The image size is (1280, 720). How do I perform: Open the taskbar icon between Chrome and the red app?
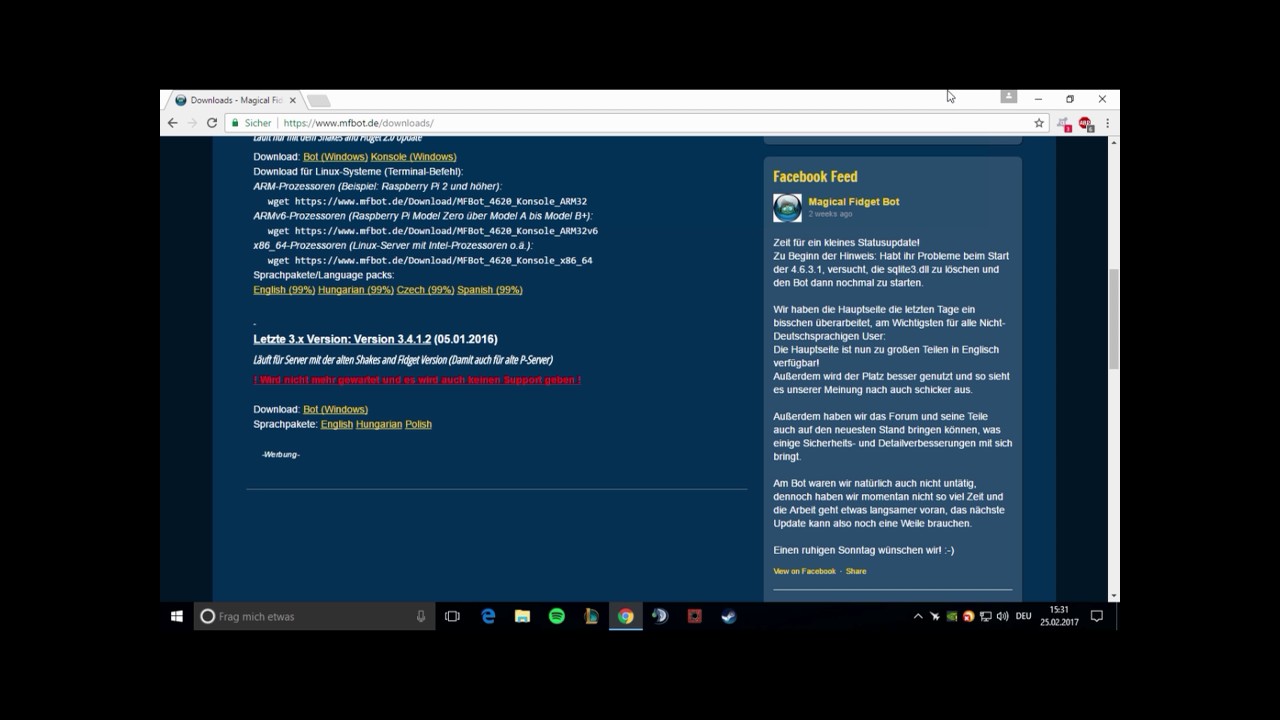[x=660, y=616]
